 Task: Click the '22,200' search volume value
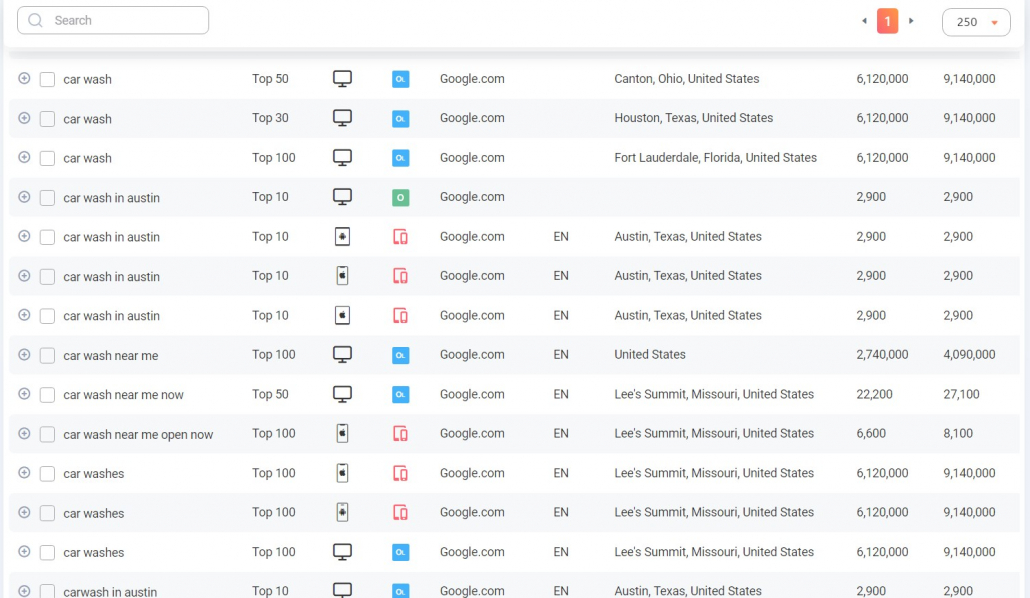tap(874, 394)
